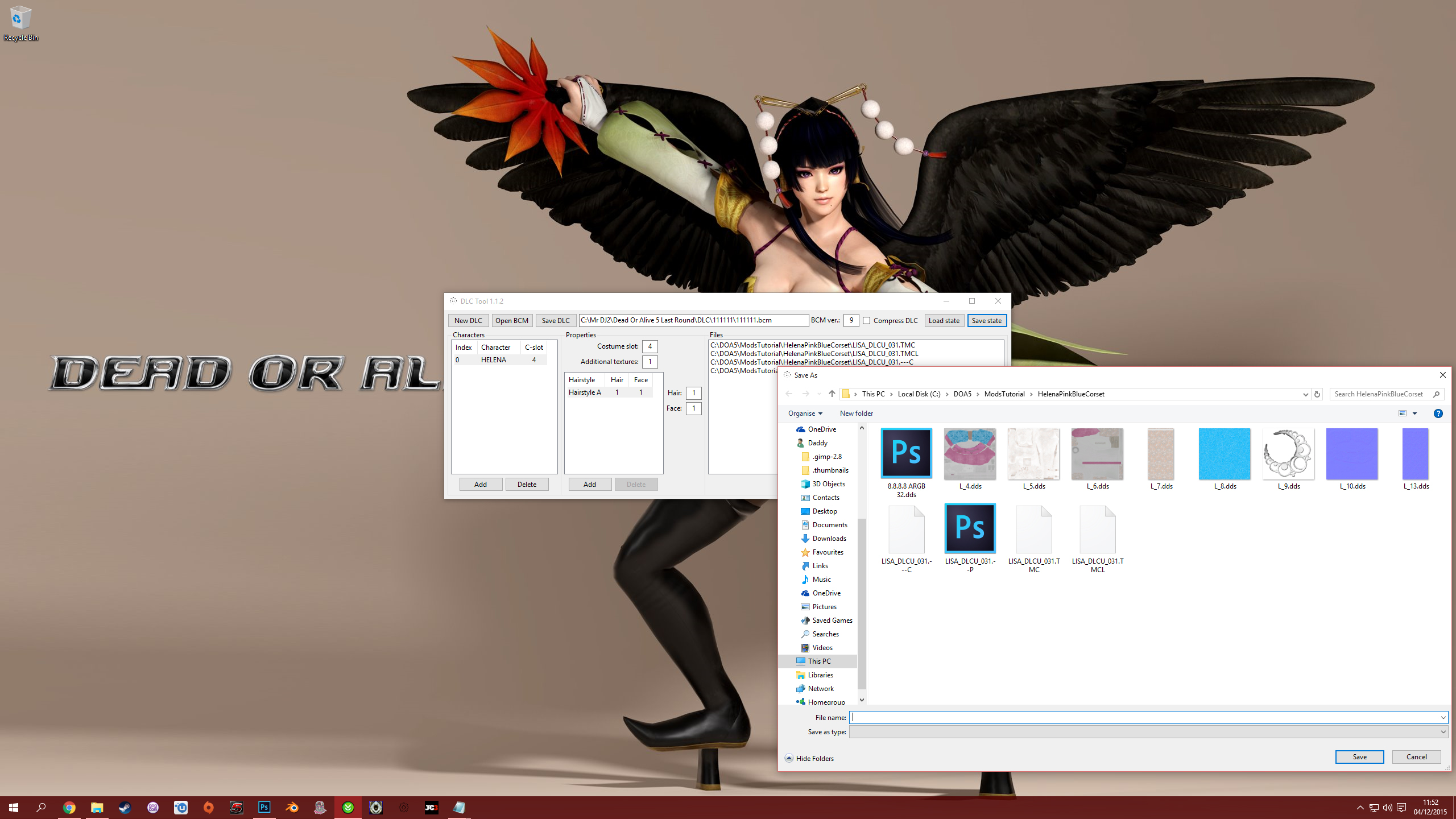Select the LISA_DLCU_031.--P file

(x=970, y=539)
